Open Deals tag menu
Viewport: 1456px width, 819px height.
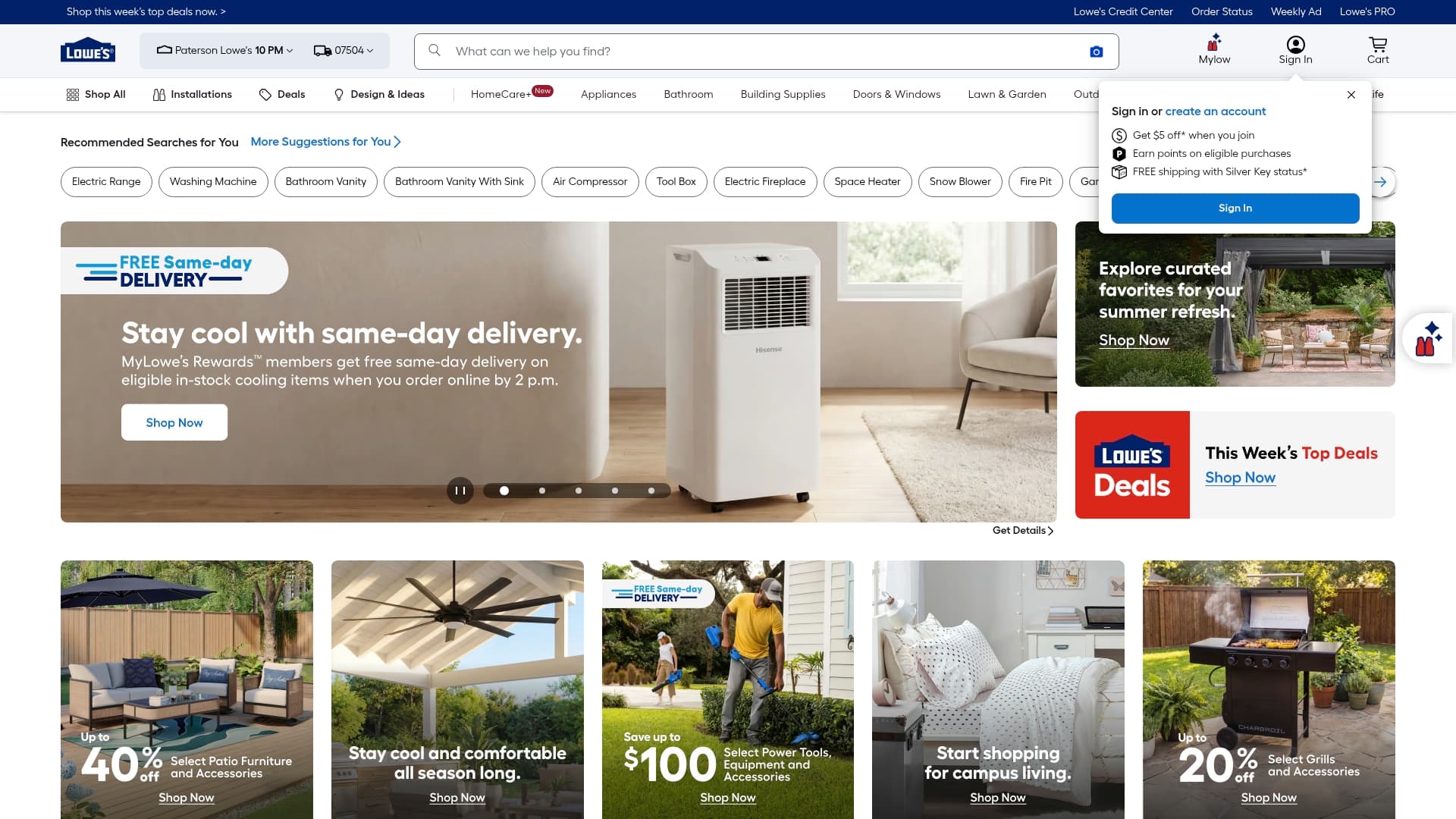click(282, 94)
